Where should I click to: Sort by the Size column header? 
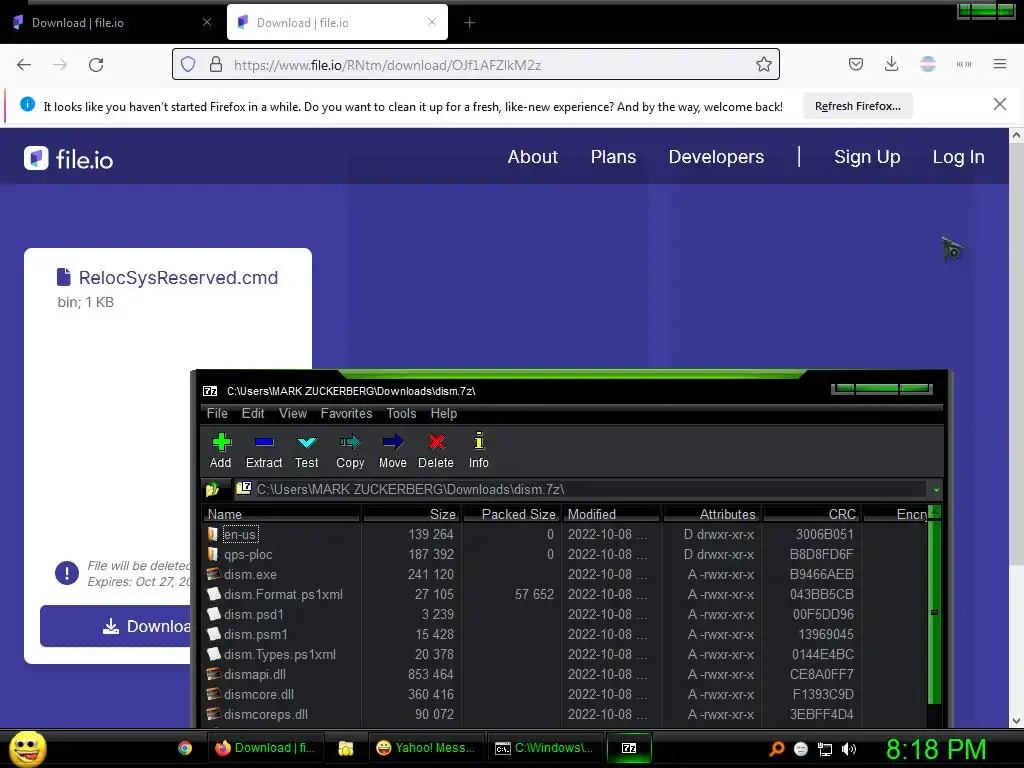point(411,514)
